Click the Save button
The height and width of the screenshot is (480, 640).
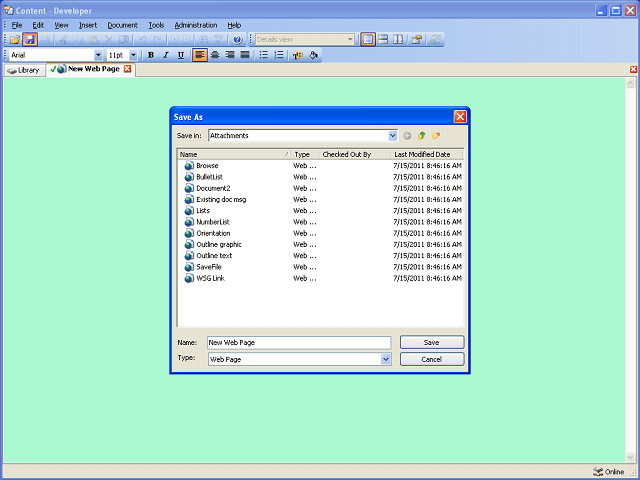point(432,342)
